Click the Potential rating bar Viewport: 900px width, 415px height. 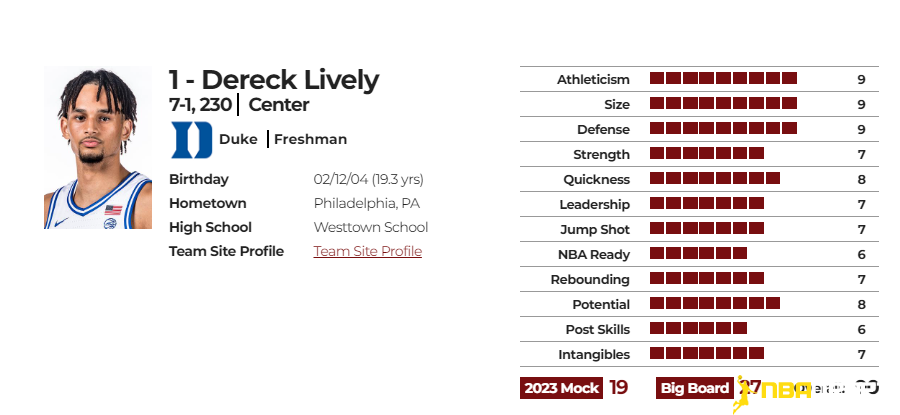click(715, 304)
